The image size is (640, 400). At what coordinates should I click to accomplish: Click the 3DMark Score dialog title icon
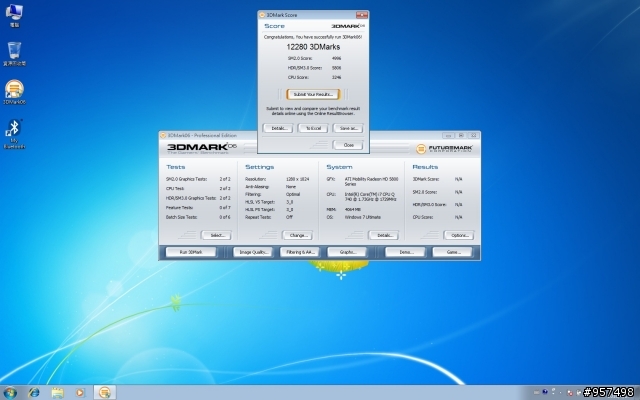[x=262, y=15]
